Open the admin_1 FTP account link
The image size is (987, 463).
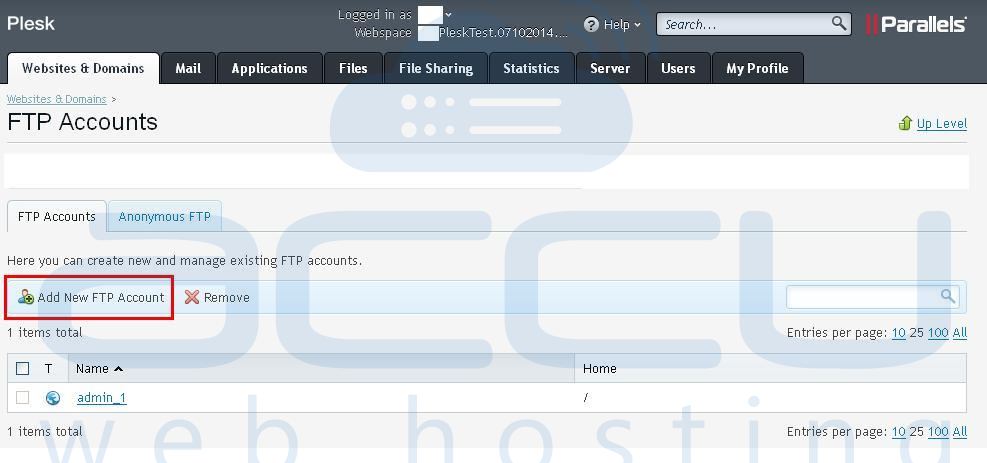coord(102,398)
